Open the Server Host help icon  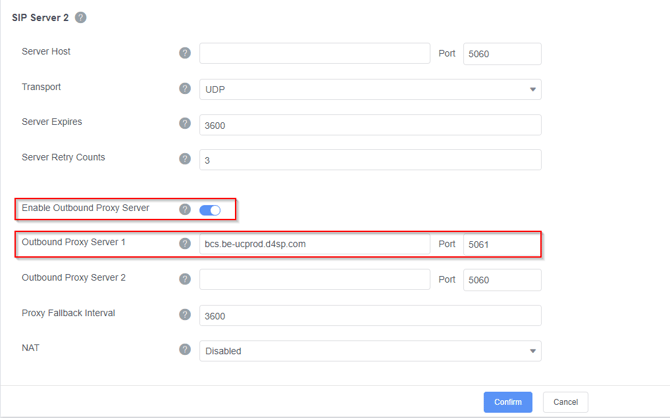click(x=185, y=53)
